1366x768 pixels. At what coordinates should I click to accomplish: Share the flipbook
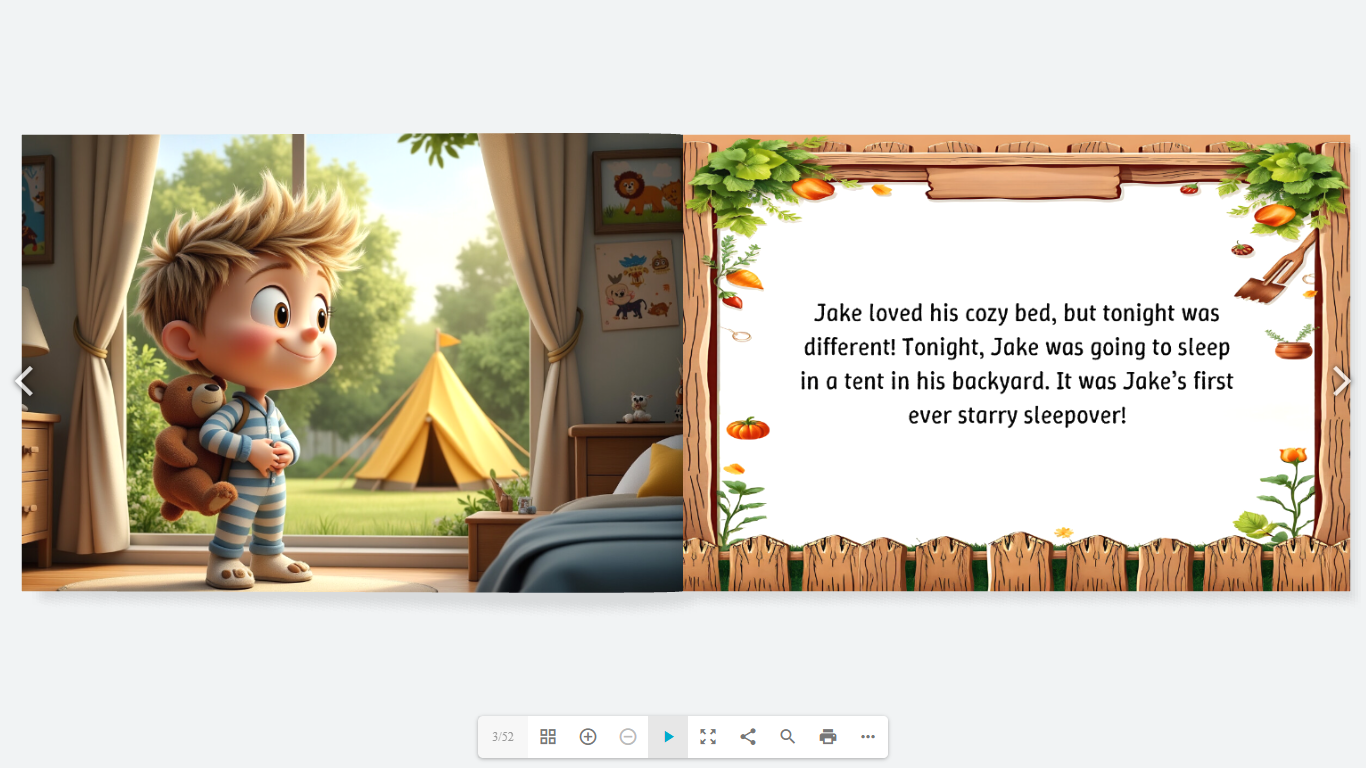748,737
